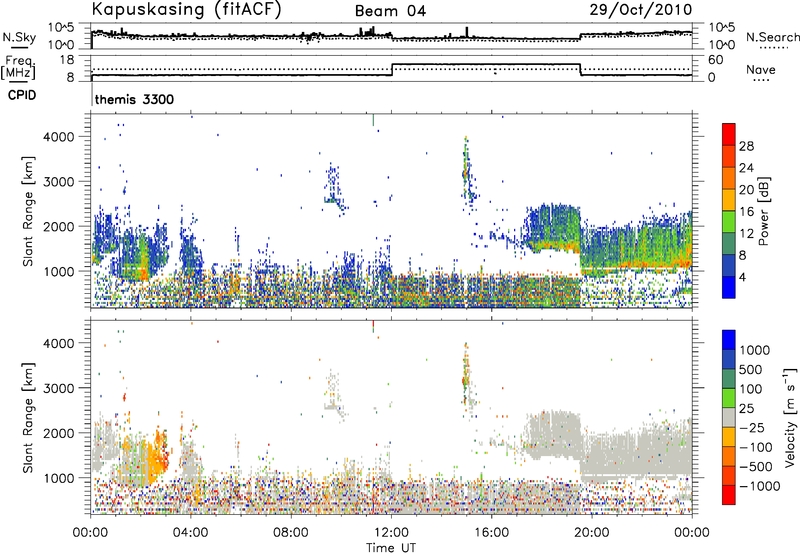Click the 'Time UT' axis label
The image size is (800, 554).
[x=391, y=547]
